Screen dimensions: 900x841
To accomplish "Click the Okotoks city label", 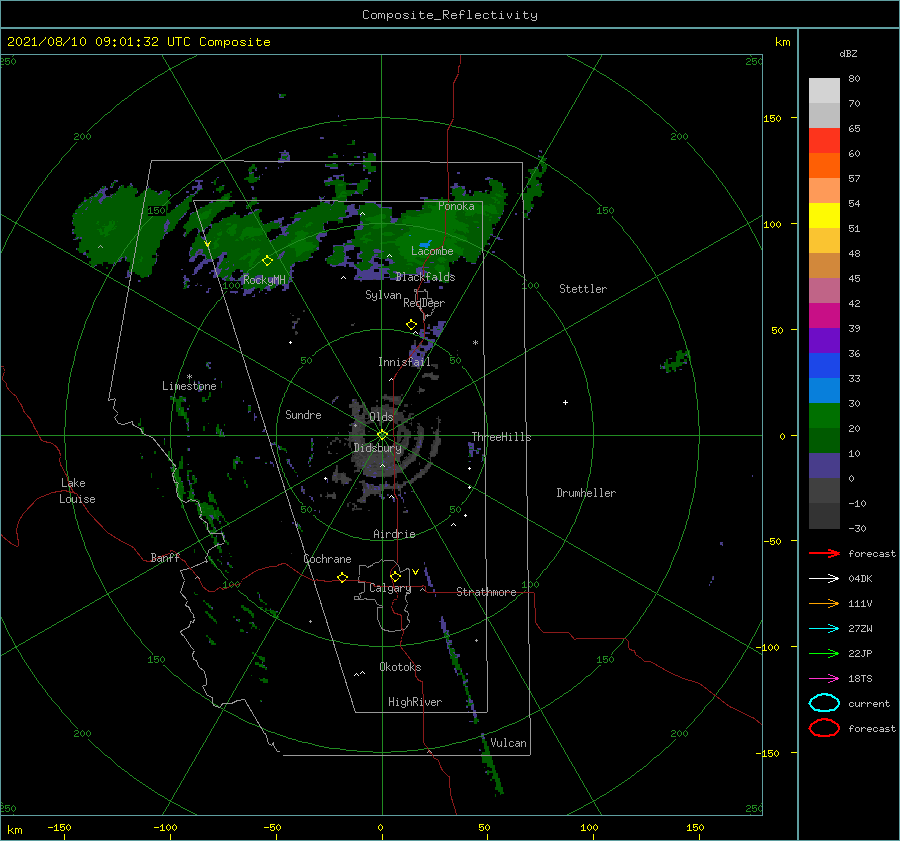I will tap(400, 667).
